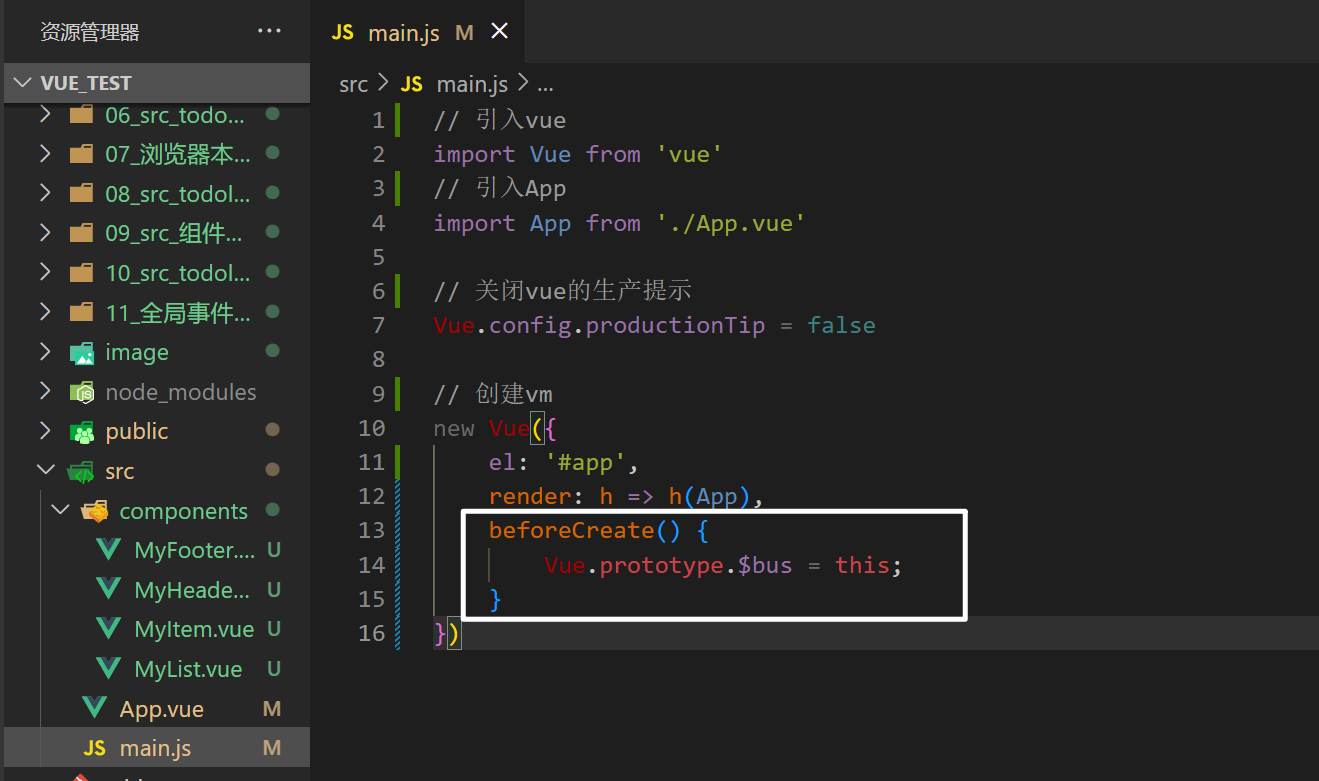
Task: Click the Vue icon beside App.vue
Action: click(x=95, y=708)
